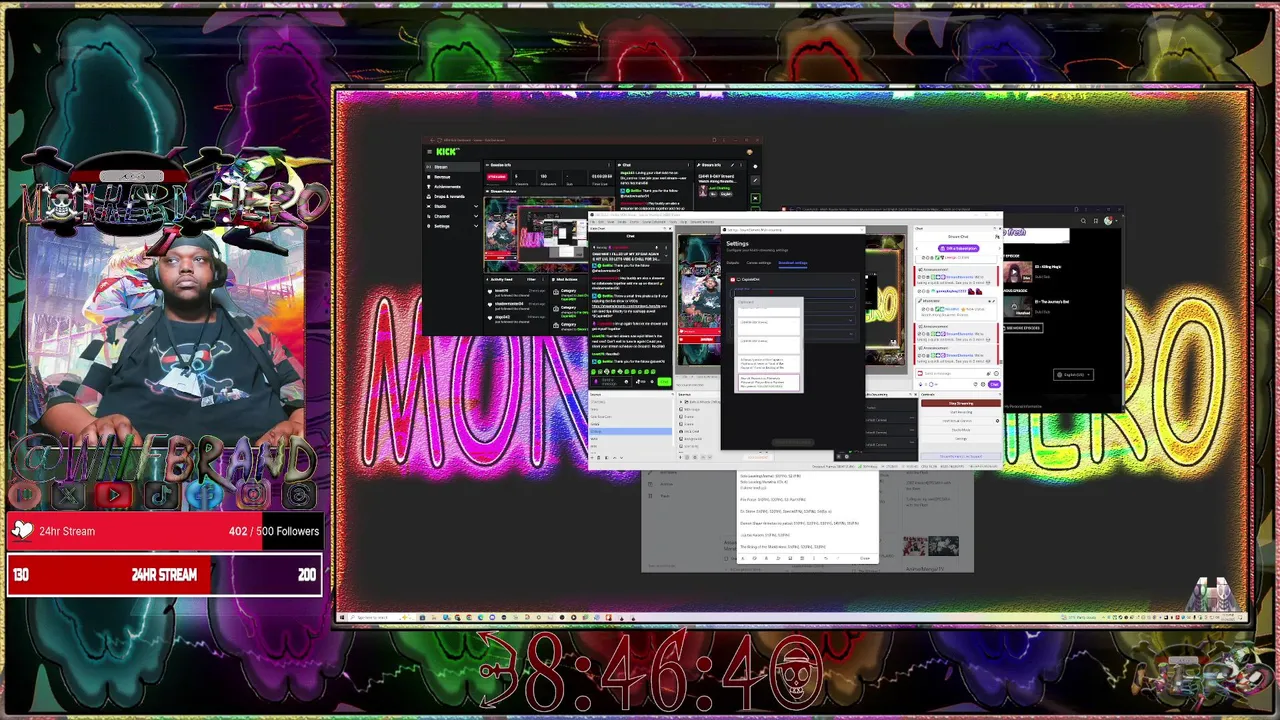Open the Tools menu in OBS
Screen dimensions: 1280x720
coord(673,222)
